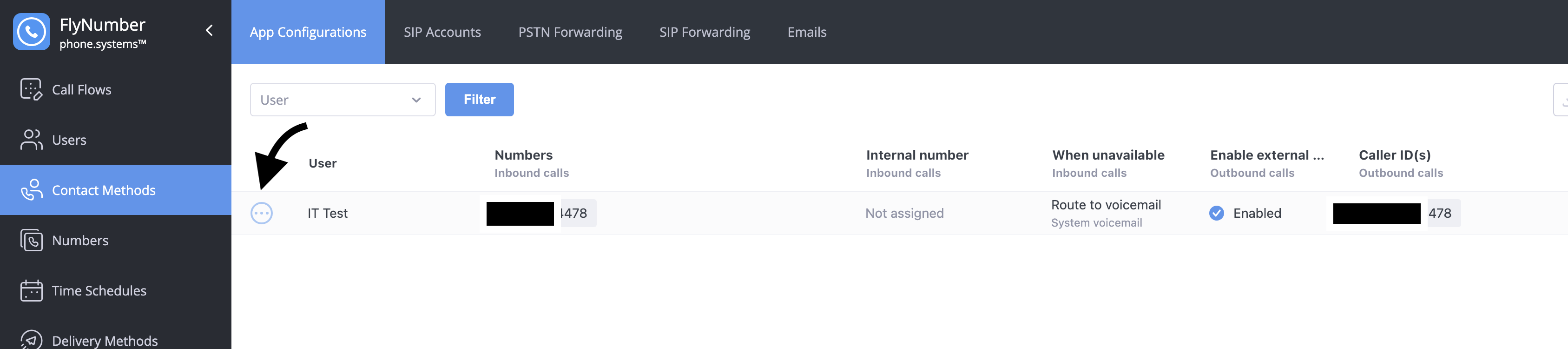Collapse the sidebar with the left chevron
The image size is (1568, 349).
click(209, 30)
